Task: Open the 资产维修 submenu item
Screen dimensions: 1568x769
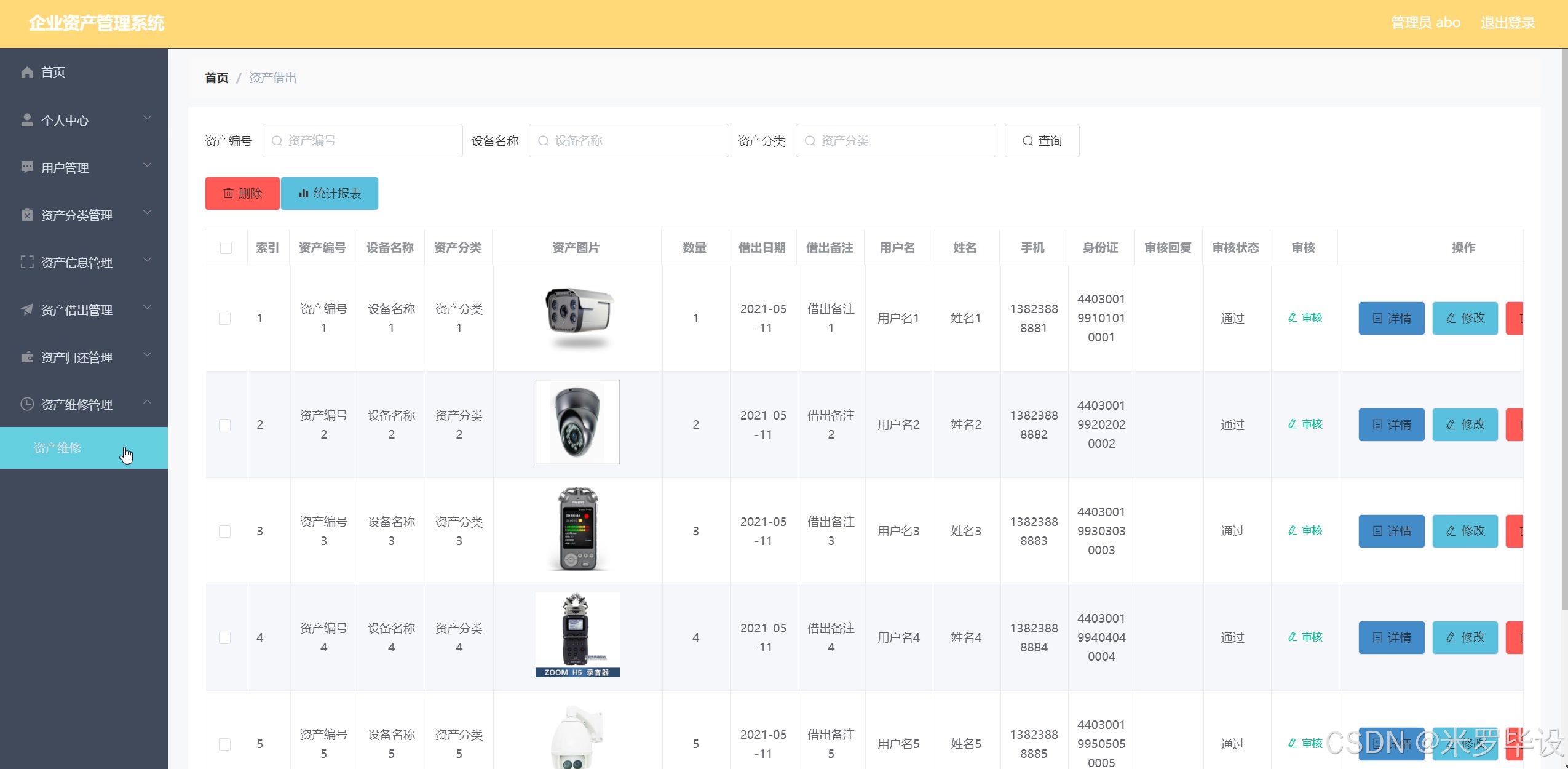Action: point(57,448)
